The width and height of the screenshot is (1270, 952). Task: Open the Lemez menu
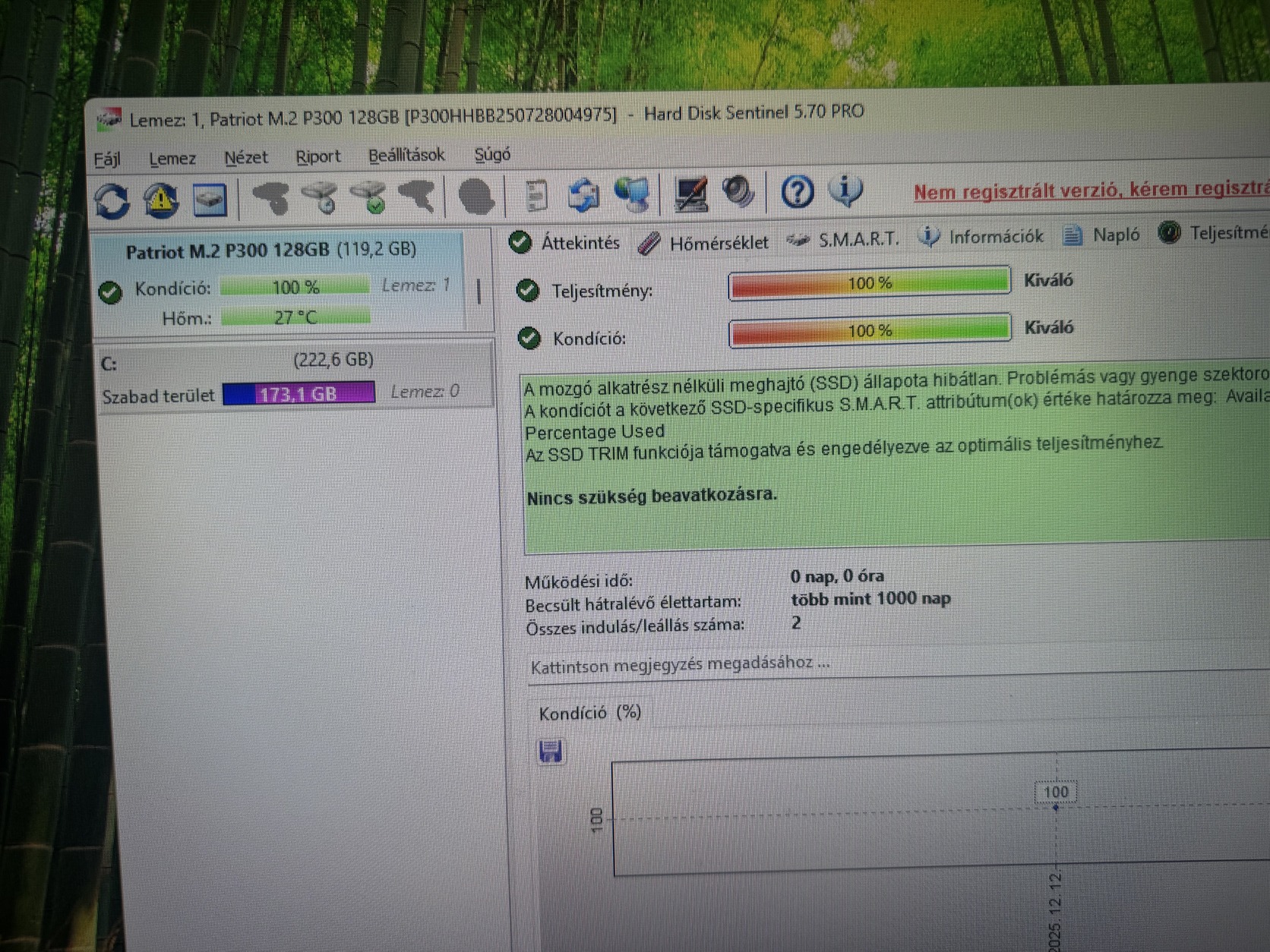172,159
